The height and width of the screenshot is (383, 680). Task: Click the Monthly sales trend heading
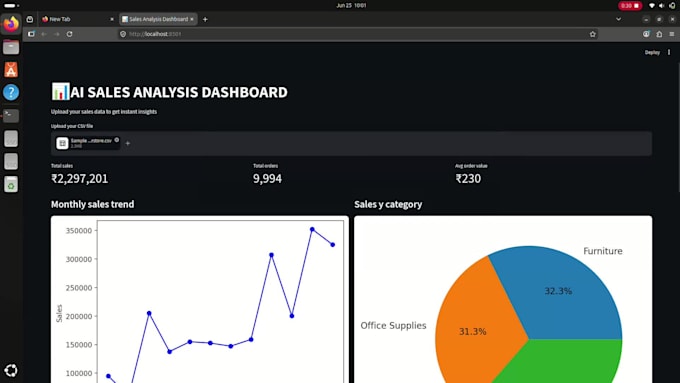(92, 204)
